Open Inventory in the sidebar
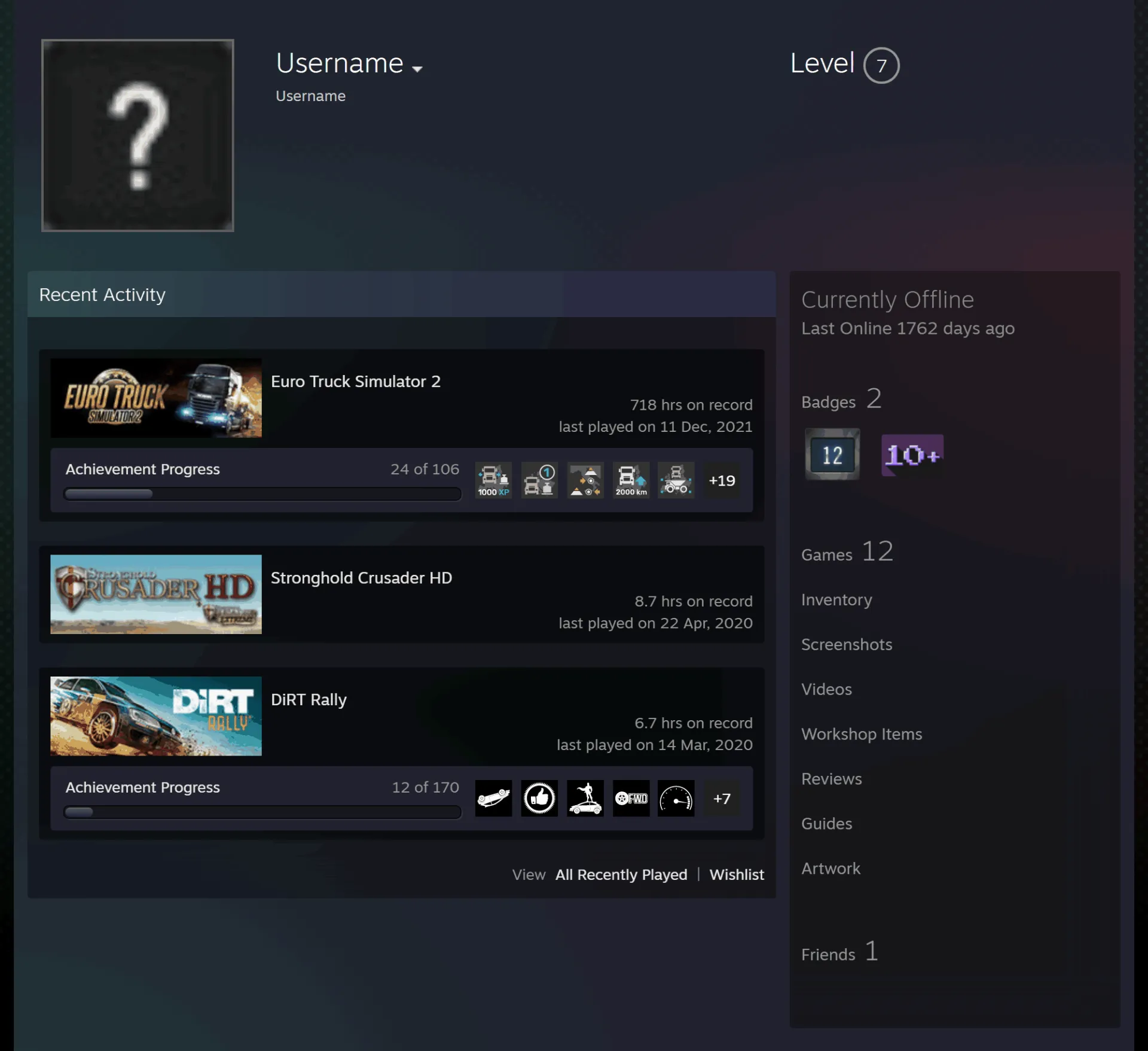 [836, 600]
